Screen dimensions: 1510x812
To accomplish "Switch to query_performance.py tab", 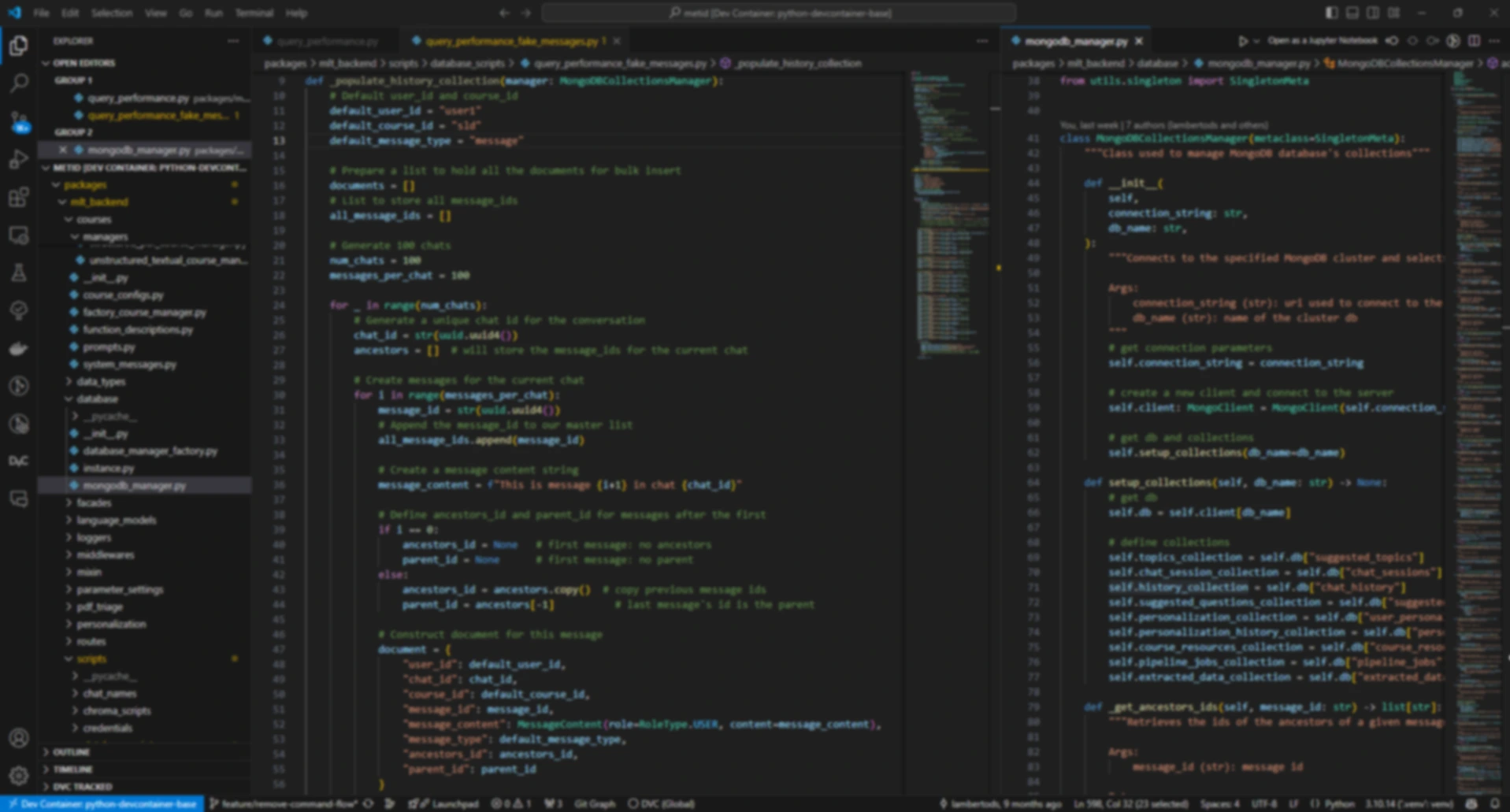I will pyautogui.click(x=326, y=41).
